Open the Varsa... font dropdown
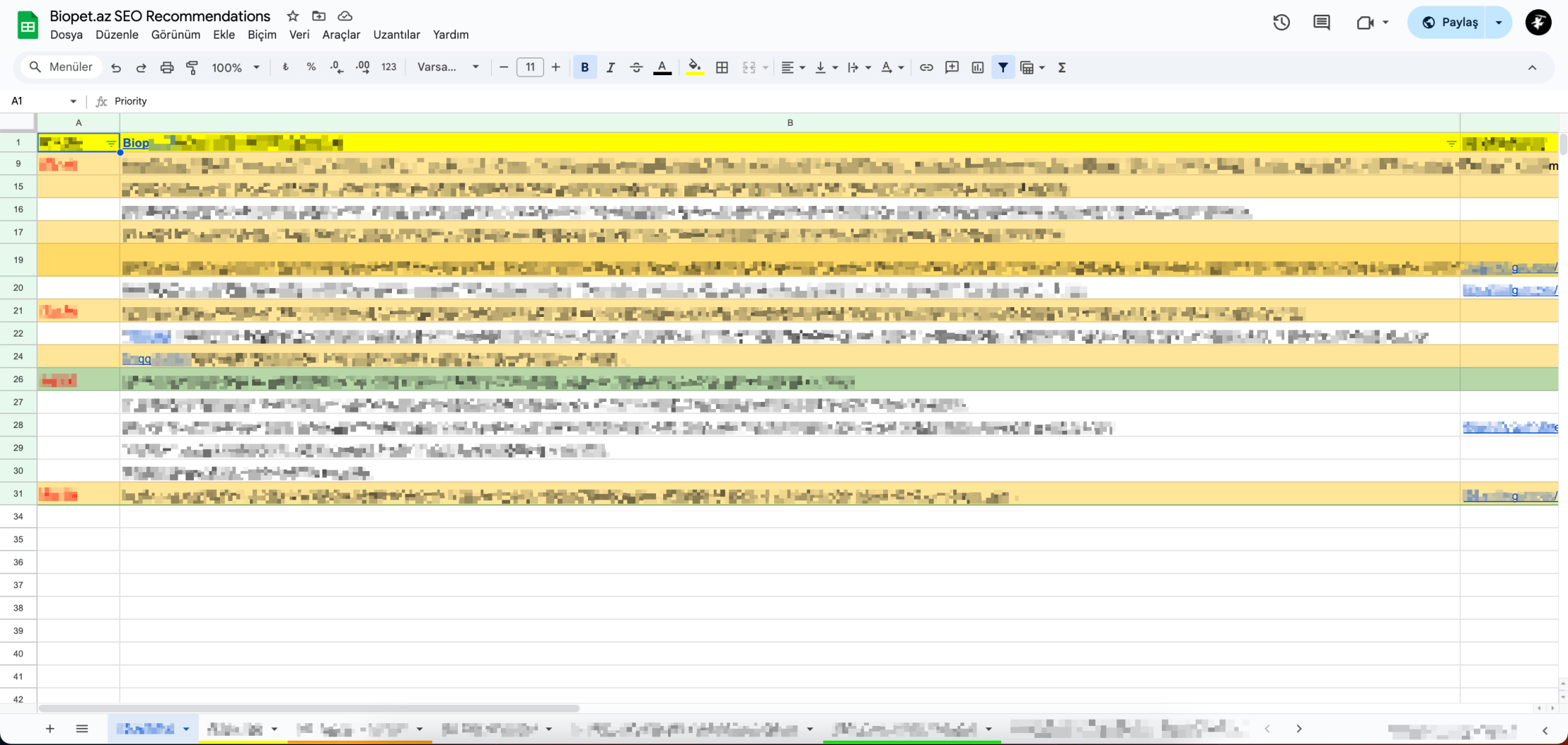1568x745 pixels. [447, 67]
